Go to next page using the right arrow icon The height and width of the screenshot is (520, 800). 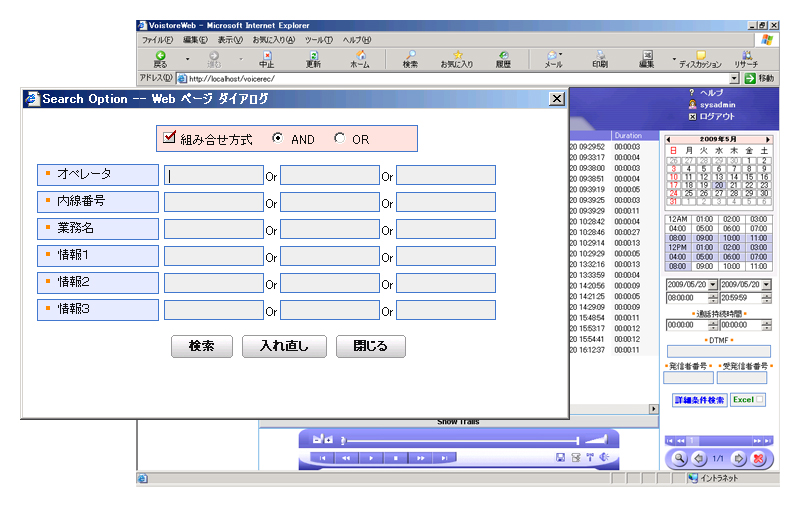[x=739, y=458]
